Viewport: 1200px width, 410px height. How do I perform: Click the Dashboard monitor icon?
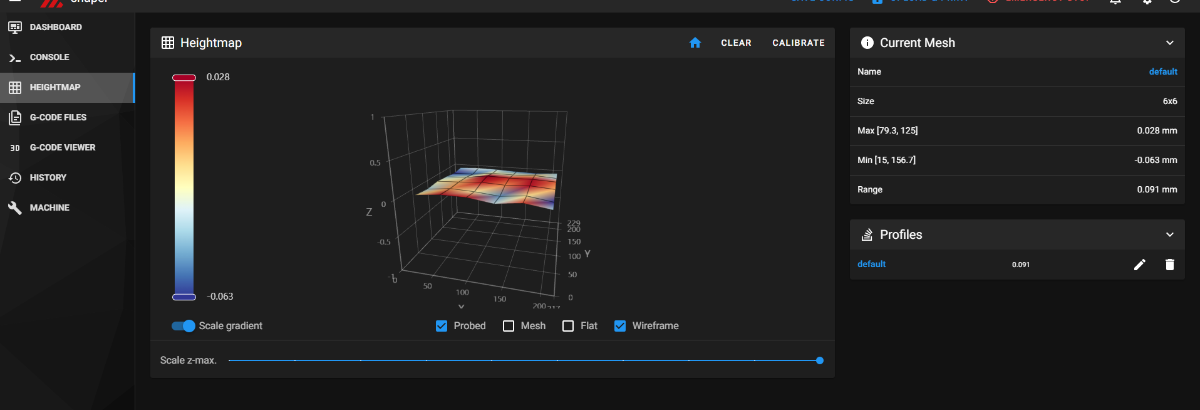(x=15, y=27)
